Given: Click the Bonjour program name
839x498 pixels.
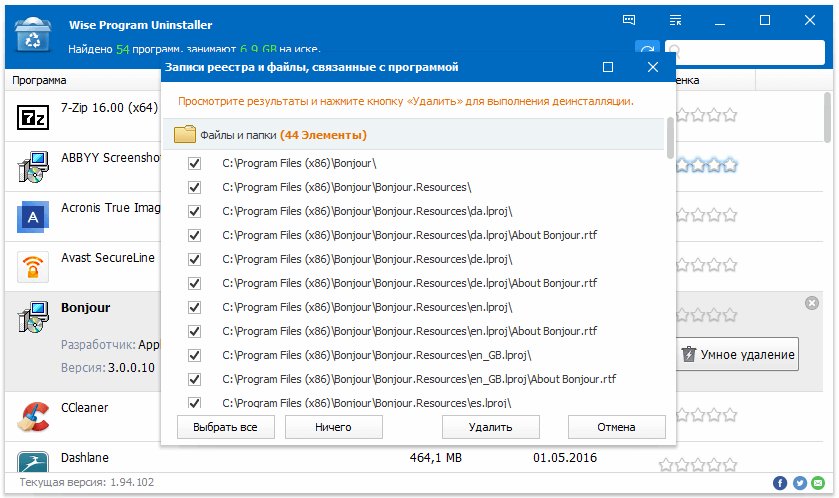Looking at the screenshot, I should [86, 308].
